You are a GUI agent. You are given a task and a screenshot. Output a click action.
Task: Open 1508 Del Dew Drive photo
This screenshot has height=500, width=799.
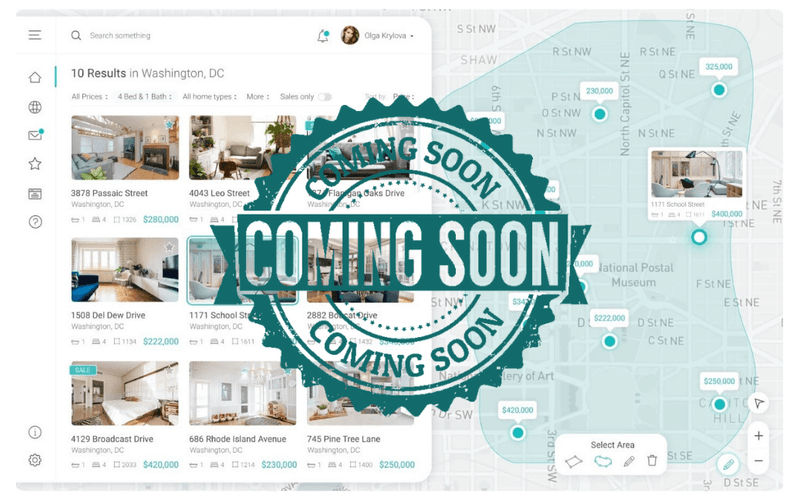coord(125,270)
